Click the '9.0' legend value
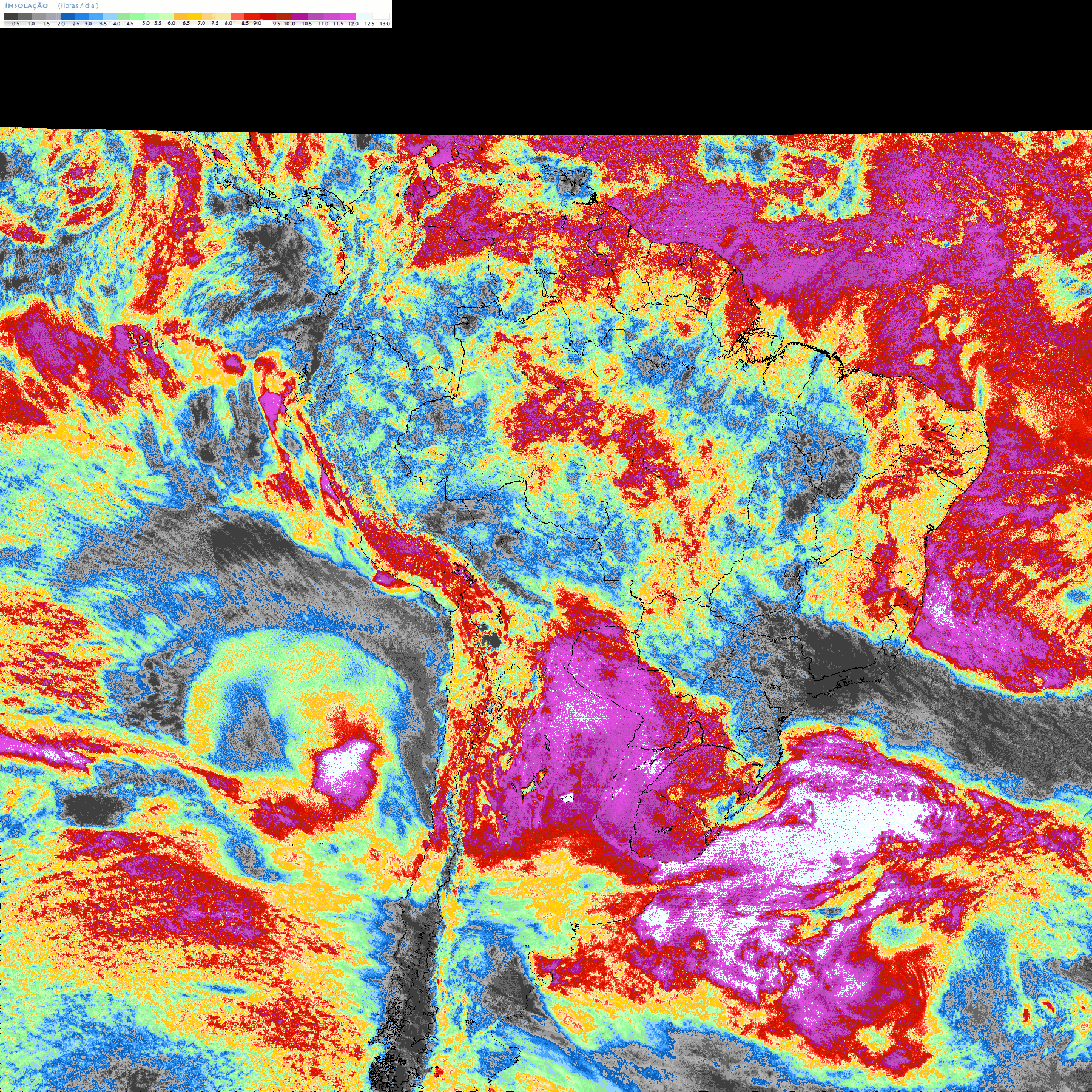The width and height of the screenshot is (1092, 1092). [x=257, y=23]
